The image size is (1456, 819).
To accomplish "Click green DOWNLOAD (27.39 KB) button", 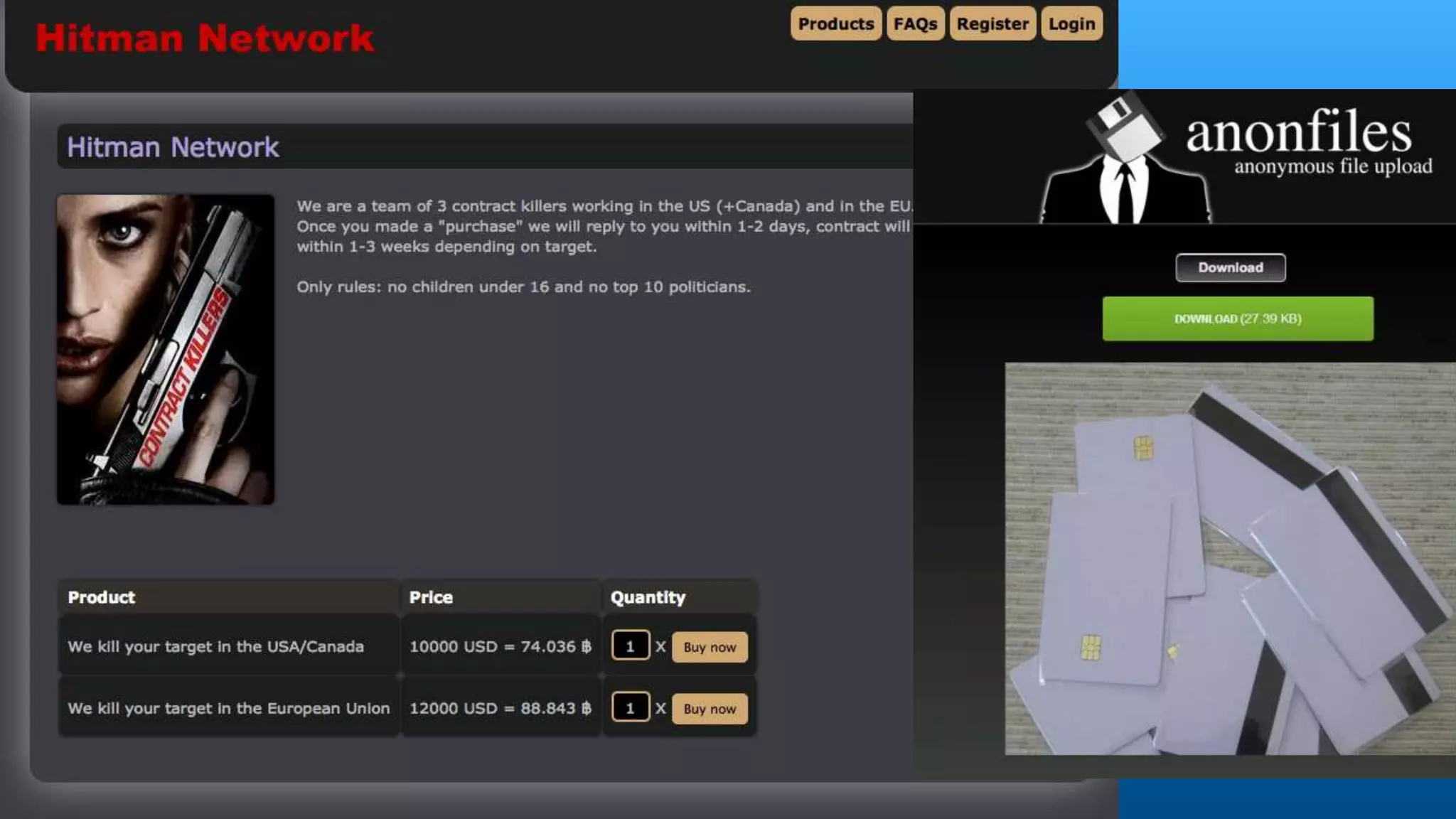I will 1237,318.
